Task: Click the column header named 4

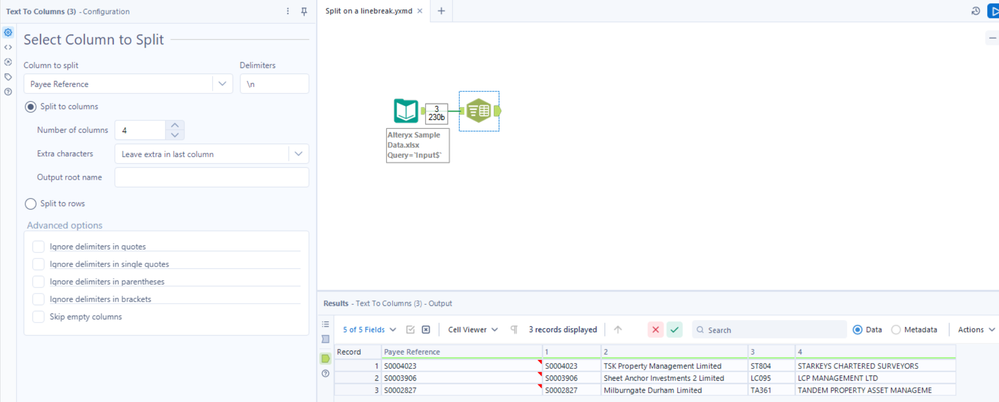Action: coord(875,352)
